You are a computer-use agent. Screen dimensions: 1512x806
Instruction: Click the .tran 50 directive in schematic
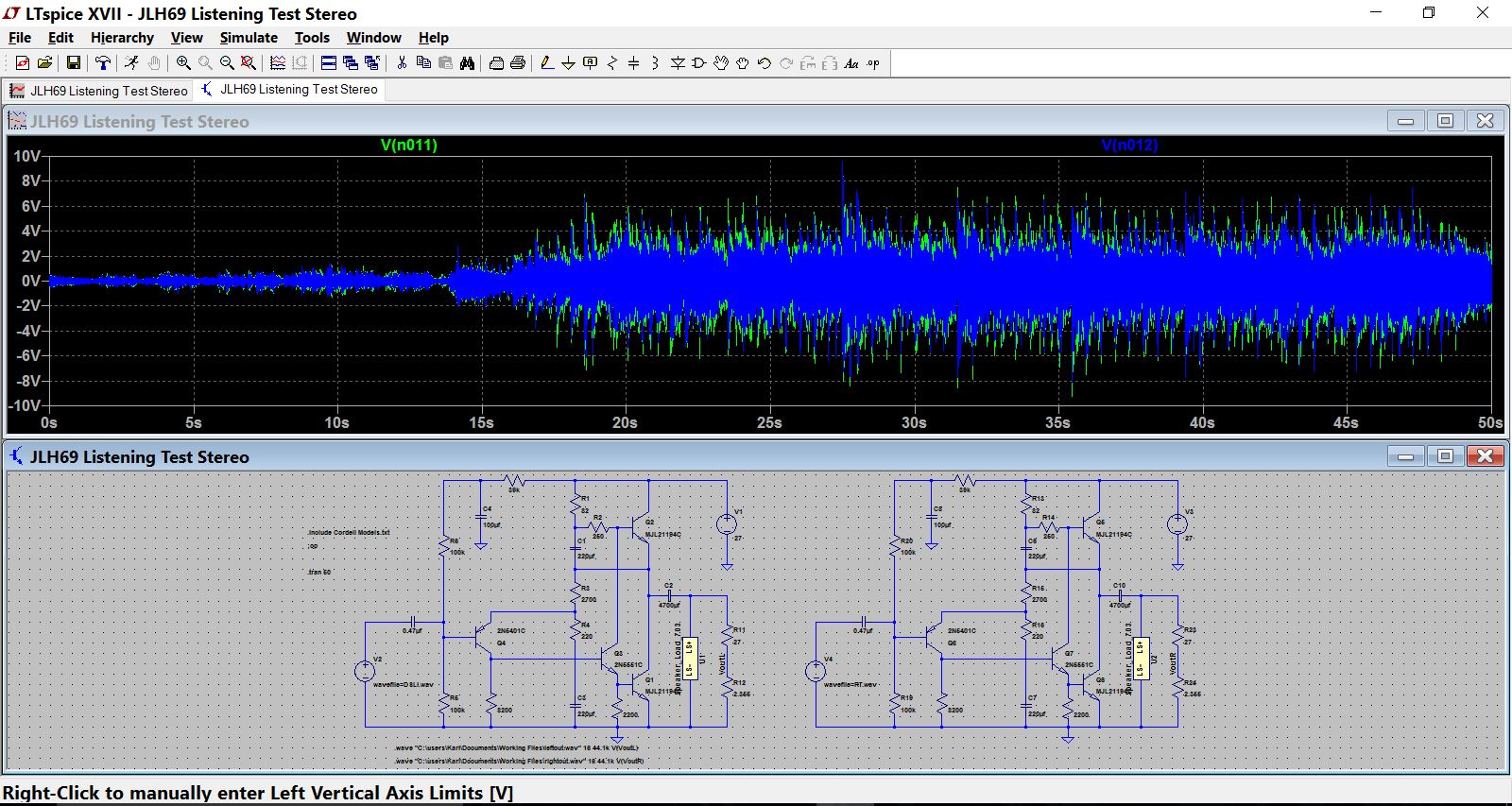(x=319, y=572)
